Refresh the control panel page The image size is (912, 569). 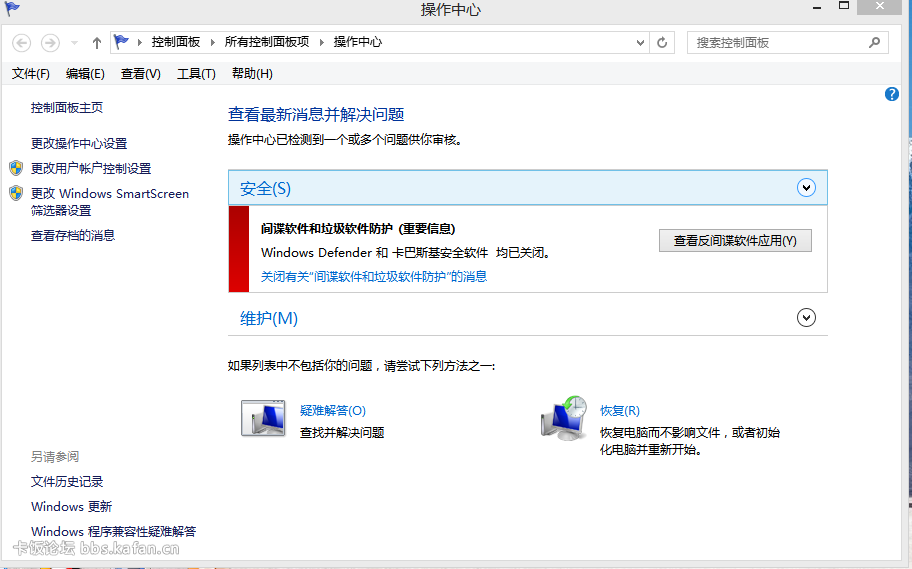coord(662,42)
